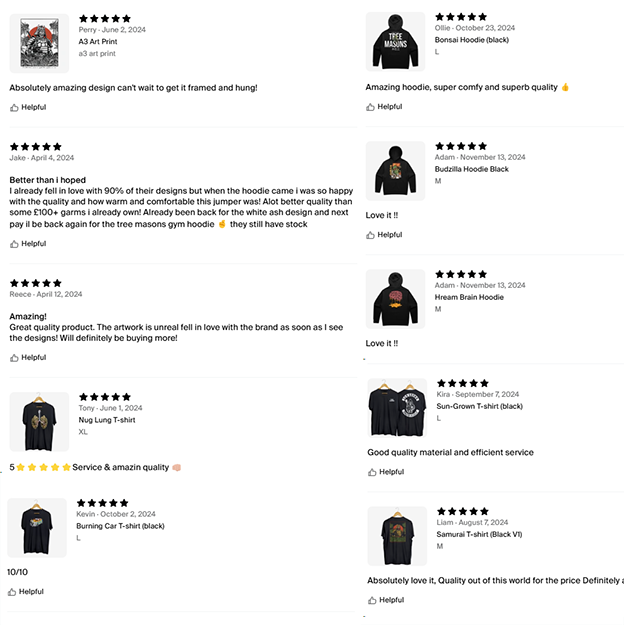This screenshot has width=624, height=625.
Task: Click thumbs-up icon under Kevin's 10/10 review
Action: tap(13, 591)
